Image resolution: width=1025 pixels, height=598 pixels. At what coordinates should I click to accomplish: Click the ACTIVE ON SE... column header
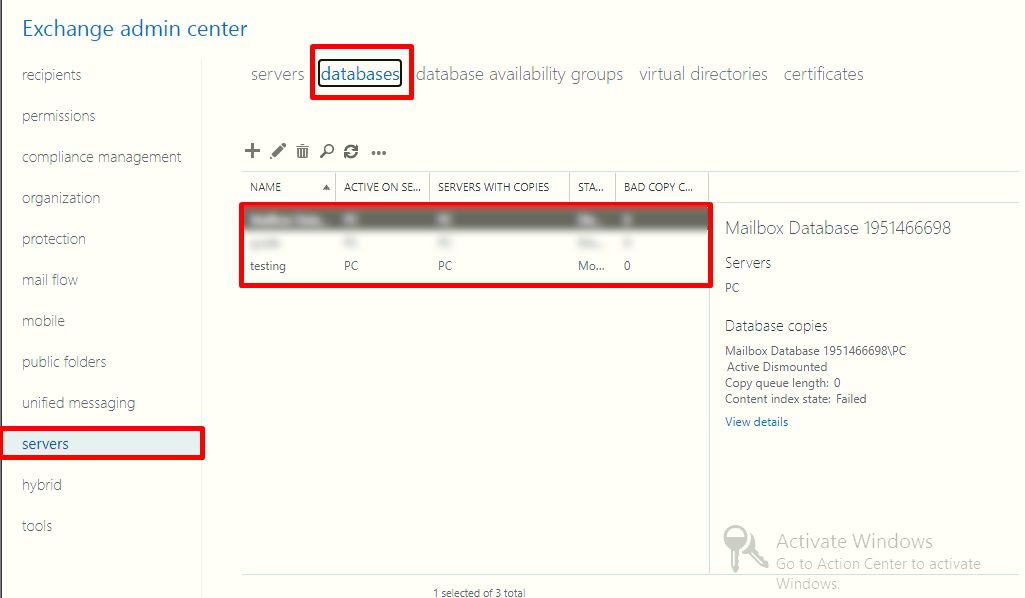tap(382, 187)
